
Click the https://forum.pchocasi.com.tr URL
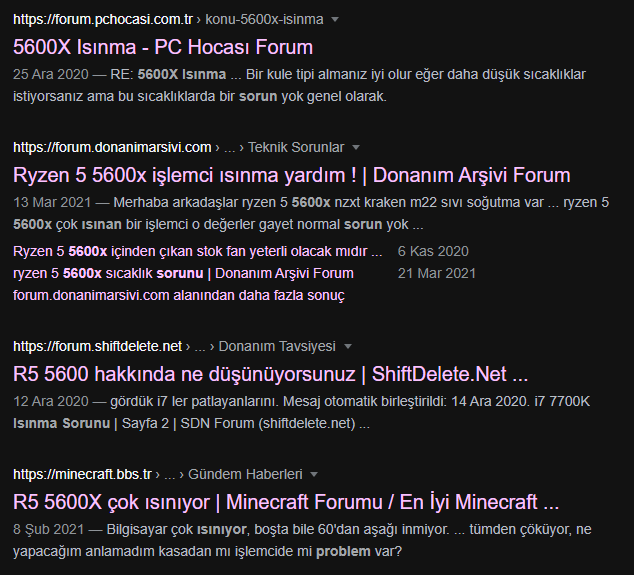pyautogui.click(x=103, y=19)
